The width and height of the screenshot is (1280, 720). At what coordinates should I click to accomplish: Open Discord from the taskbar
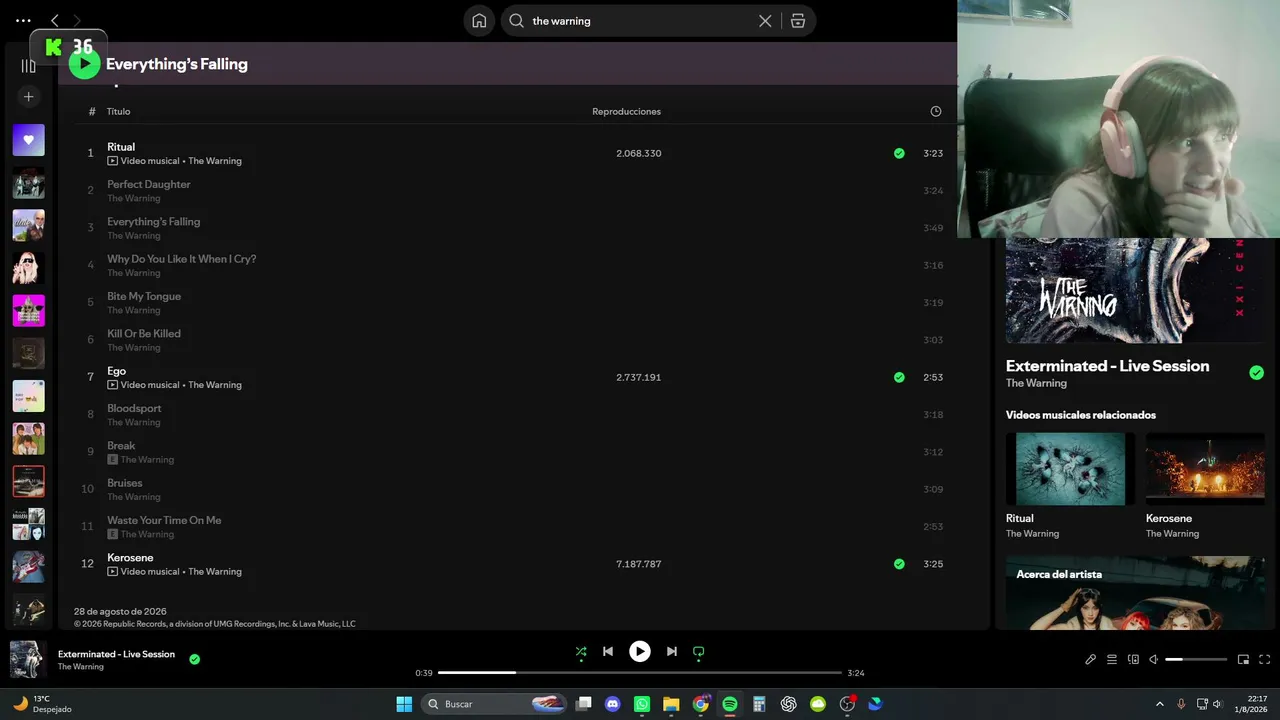tap(613, 704)
